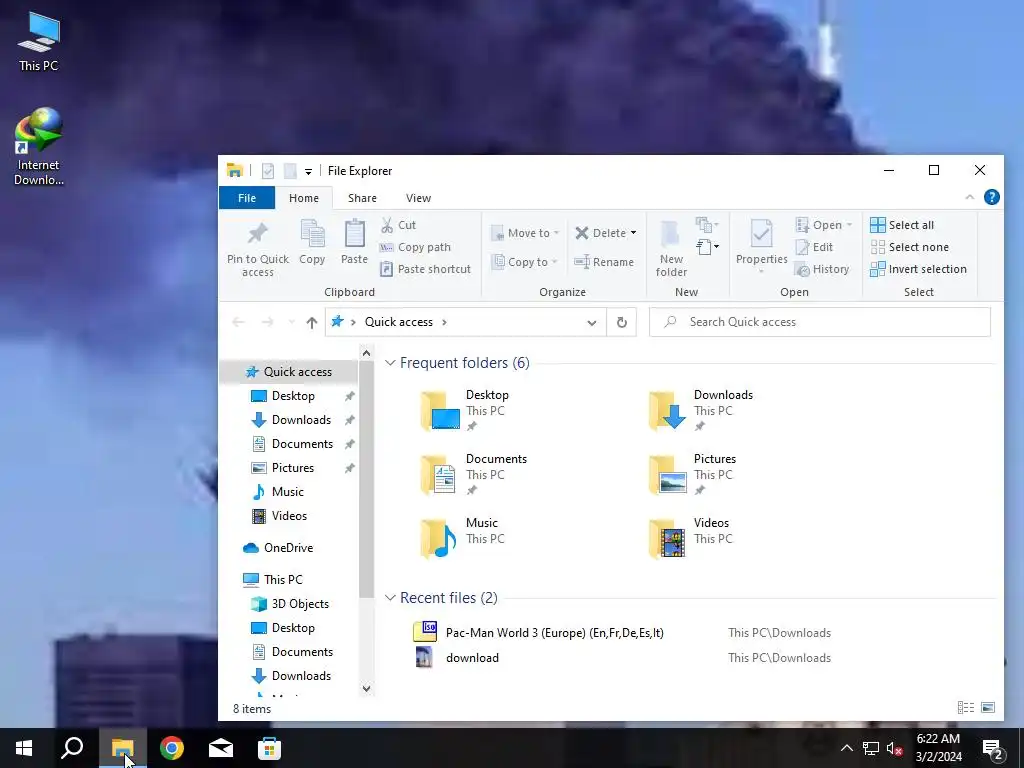Click Invert selection in ribbon
The width and height of the screenshot is (1024, 768).
918,269
